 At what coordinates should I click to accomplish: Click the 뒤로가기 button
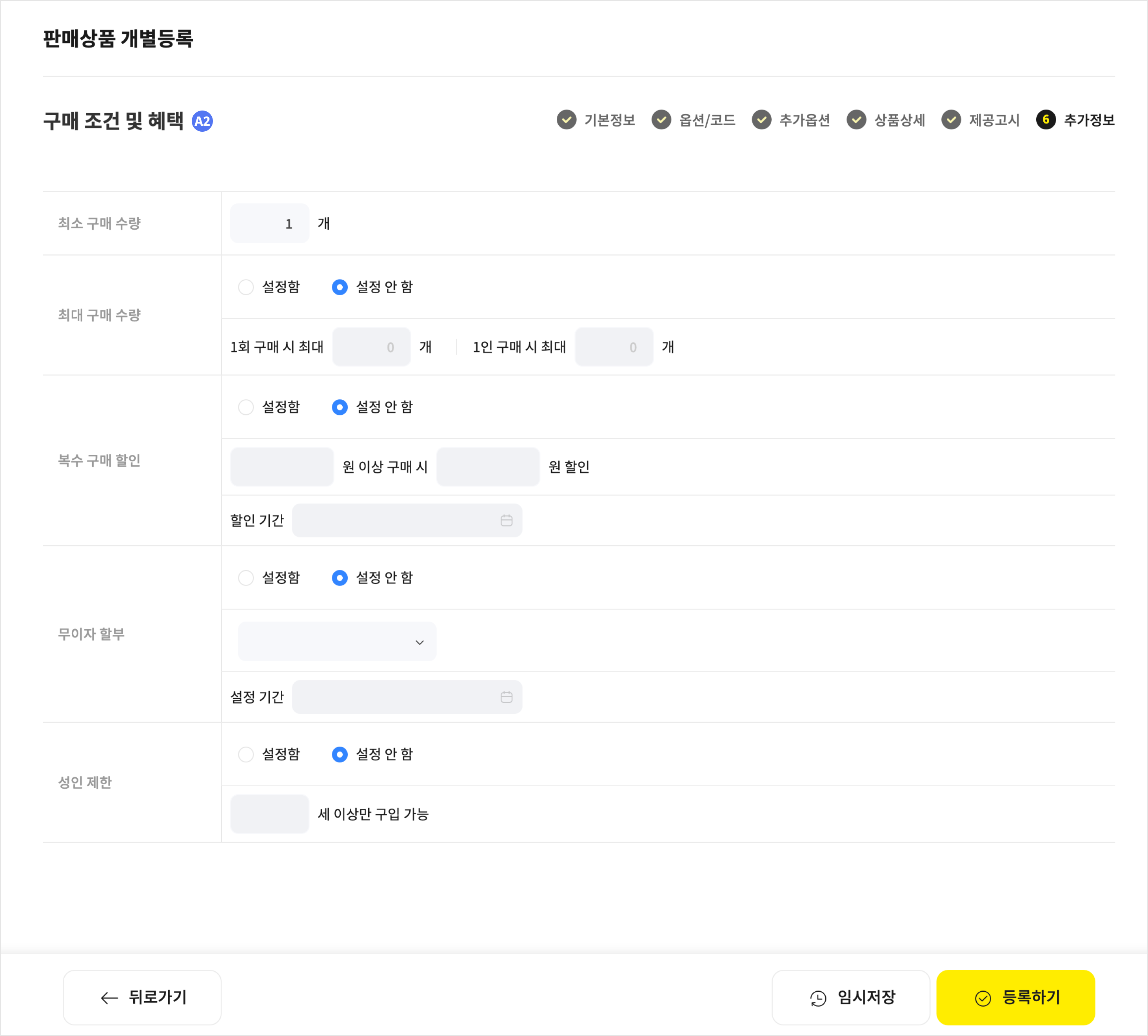(x=142, y=997)
